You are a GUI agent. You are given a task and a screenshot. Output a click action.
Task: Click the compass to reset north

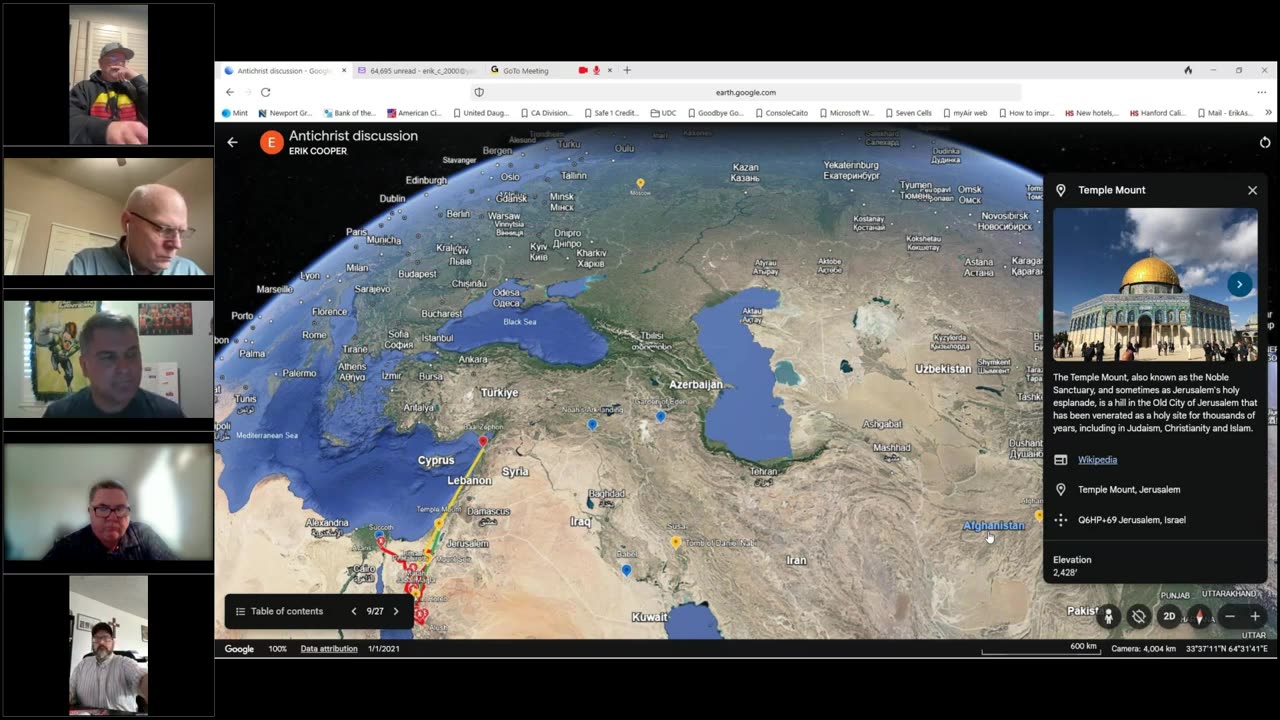tap(1198, 616)
